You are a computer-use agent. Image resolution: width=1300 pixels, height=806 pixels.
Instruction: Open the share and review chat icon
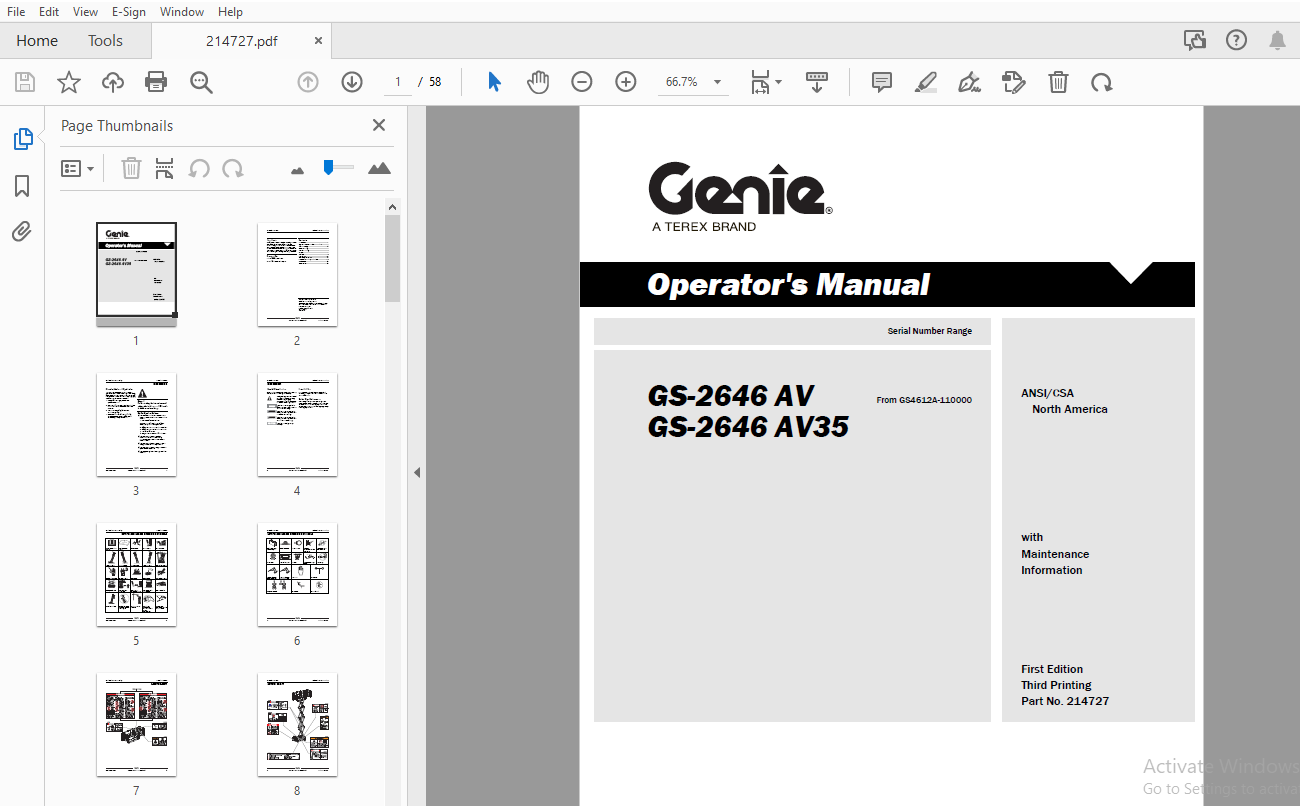point(1195,41)
